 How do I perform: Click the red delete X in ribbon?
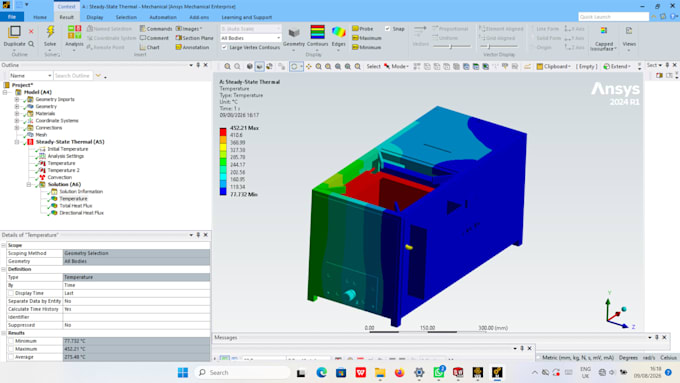pyautogui.click(x=31, y=31)
